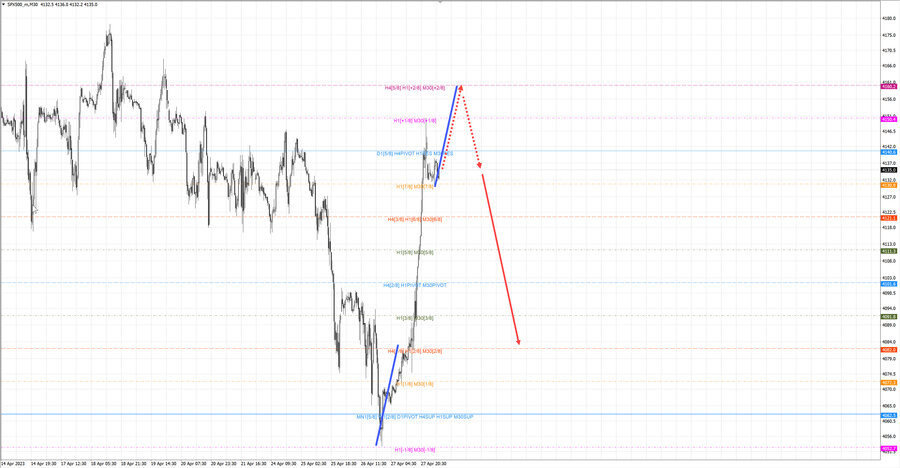Click the 18 Apr 05:30 time label

tap(103, 463)
